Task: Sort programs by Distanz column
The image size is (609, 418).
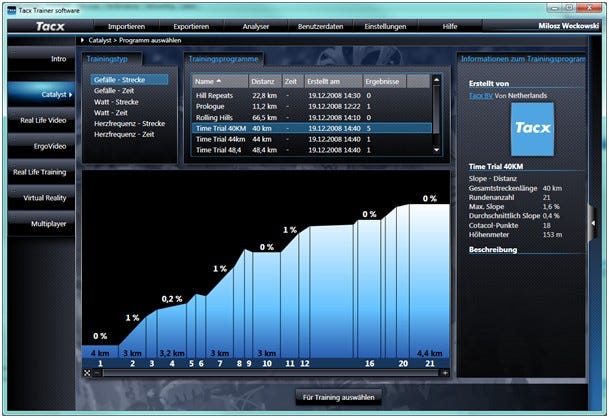Action: tap(265, 81)
